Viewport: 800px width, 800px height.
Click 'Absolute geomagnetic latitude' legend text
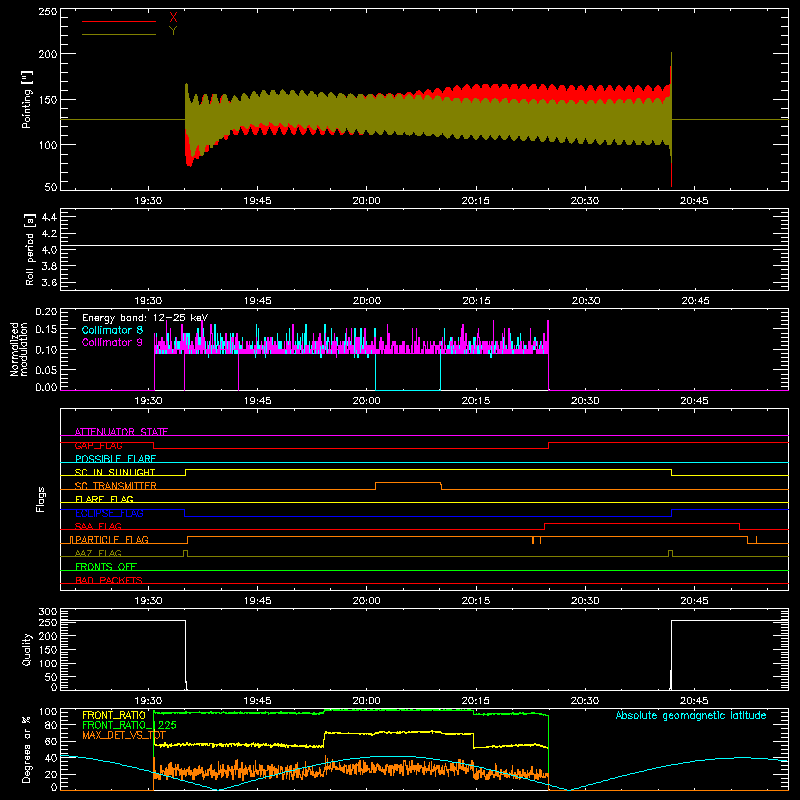pos(691,715)
